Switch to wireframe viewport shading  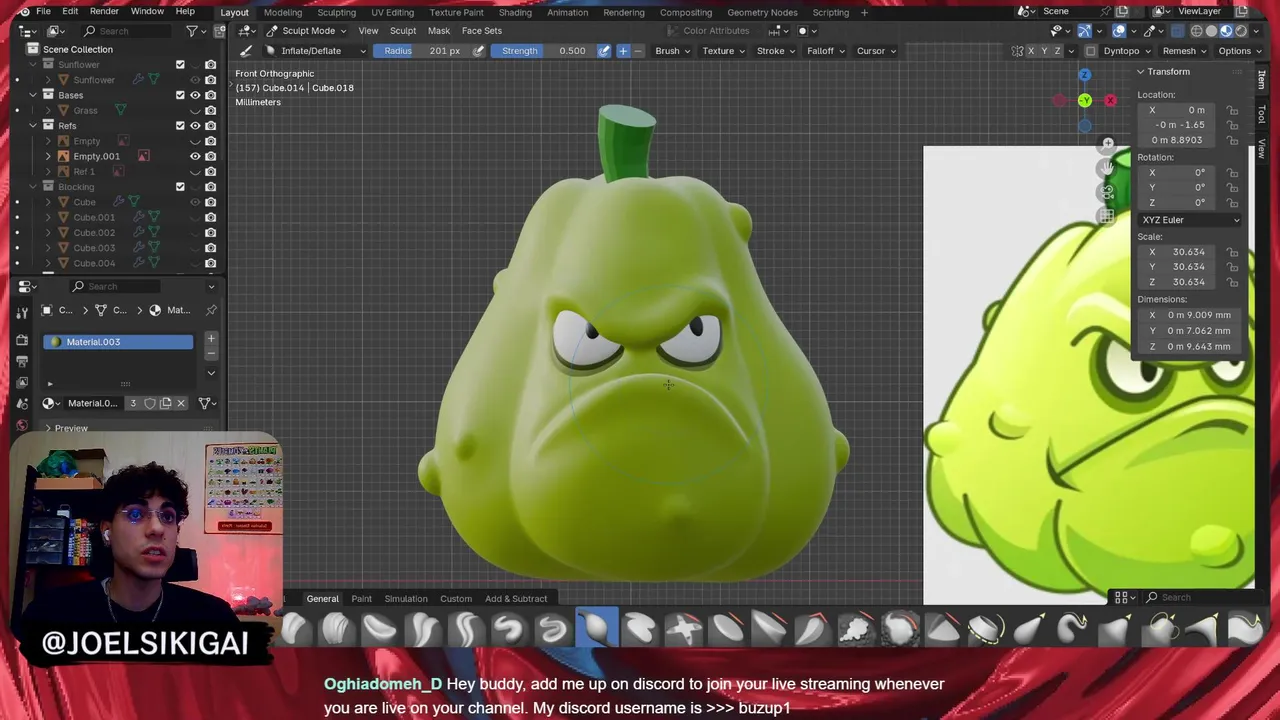point(1197,31)
